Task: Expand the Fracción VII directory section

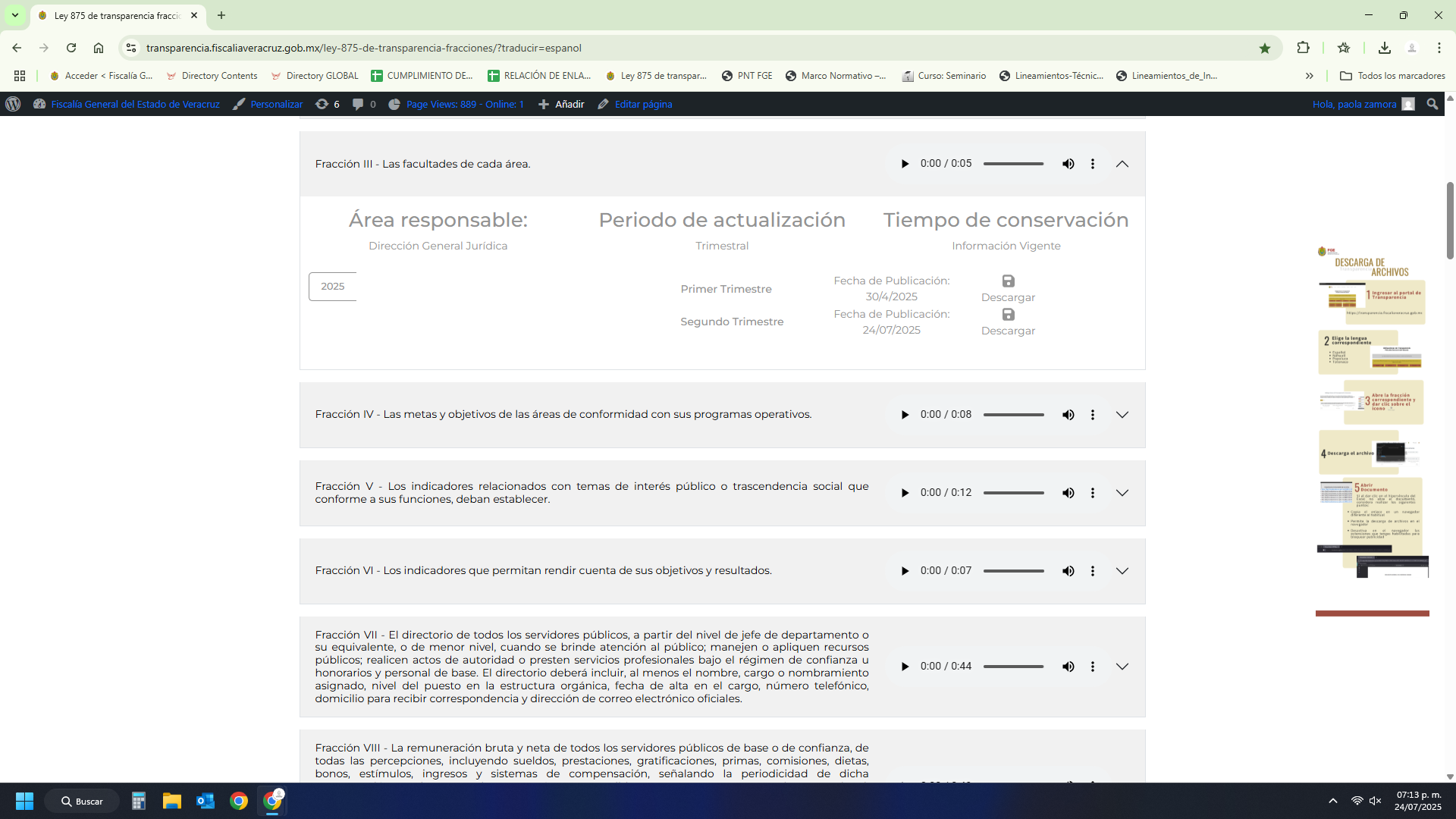Action: pos(1122,667)
